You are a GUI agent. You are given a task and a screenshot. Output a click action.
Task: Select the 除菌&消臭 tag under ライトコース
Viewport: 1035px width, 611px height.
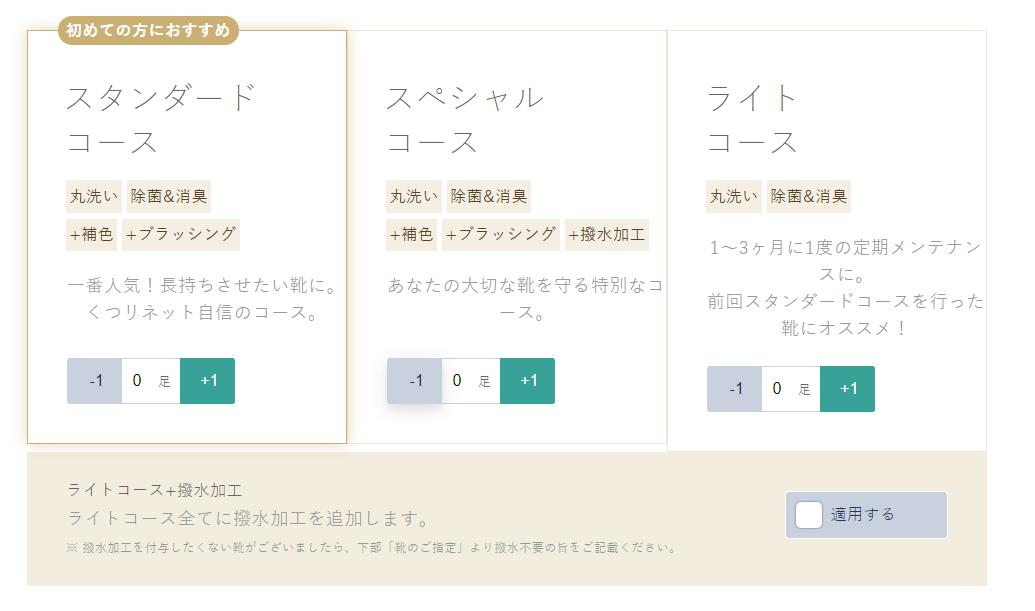[808, 196]
